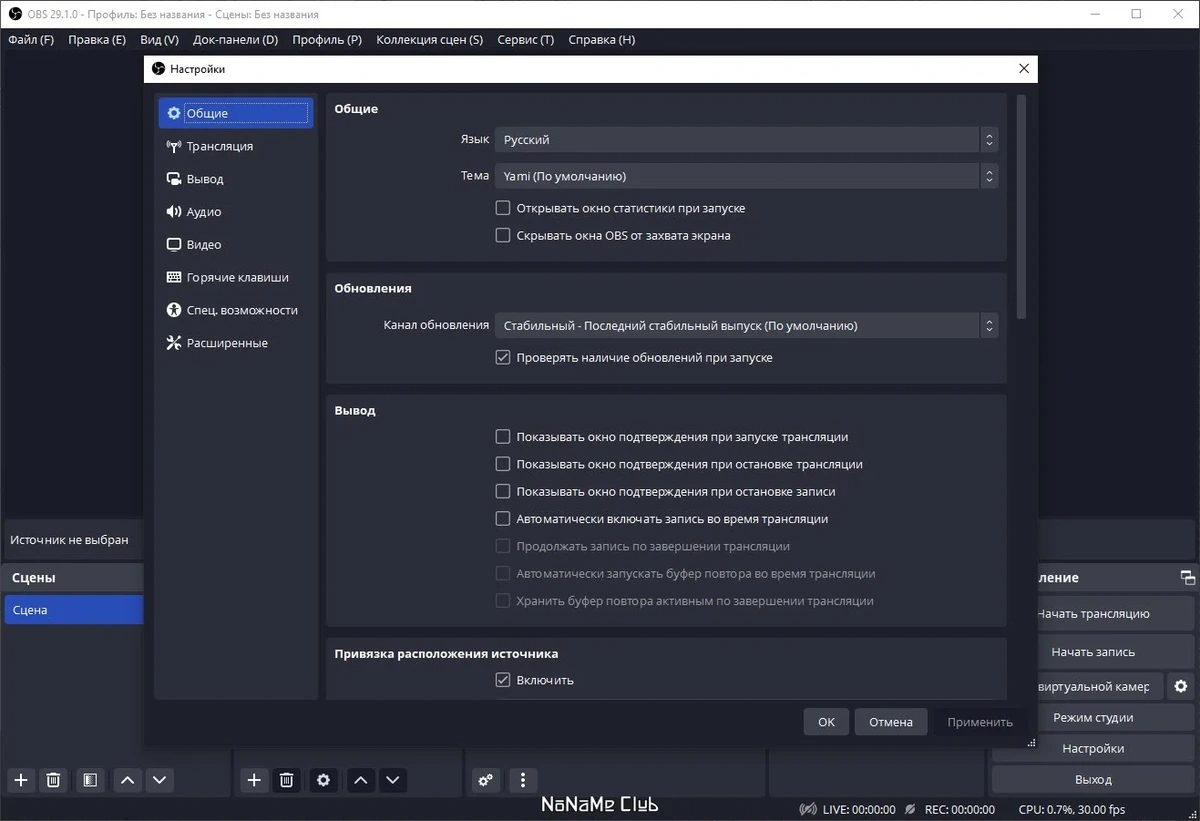Screen dimensions: 1200x821
Task: Open the Справка (H) menu
Action: pos(601,40)
